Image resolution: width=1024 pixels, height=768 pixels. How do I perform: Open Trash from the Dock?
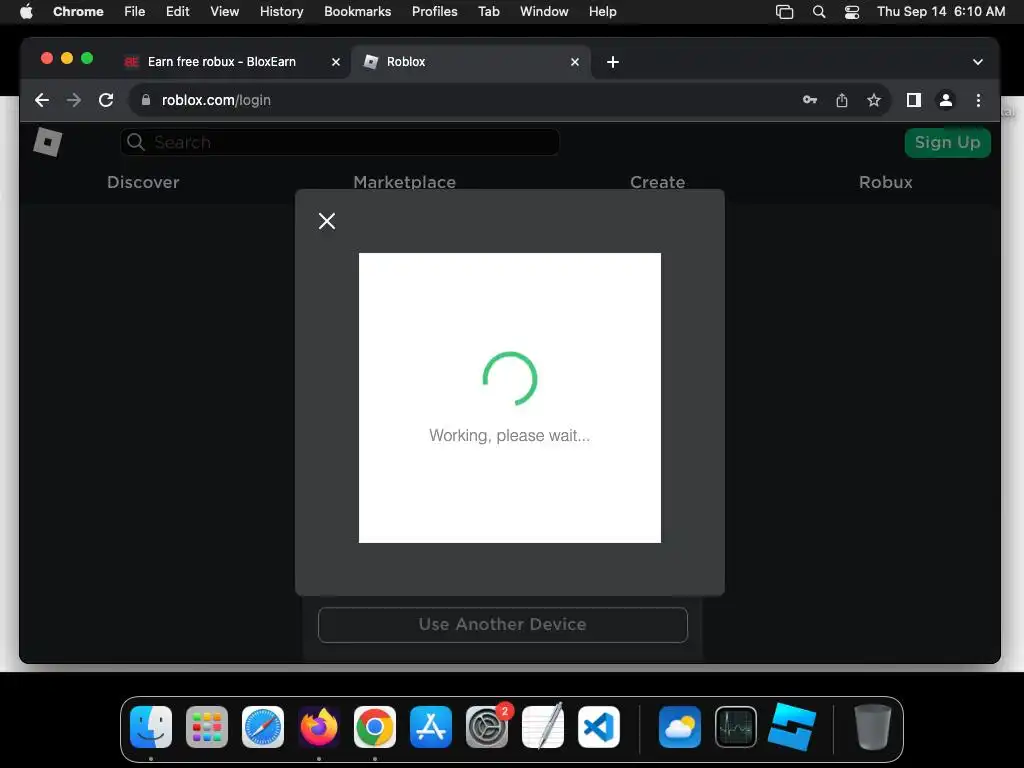pos(872,727)
